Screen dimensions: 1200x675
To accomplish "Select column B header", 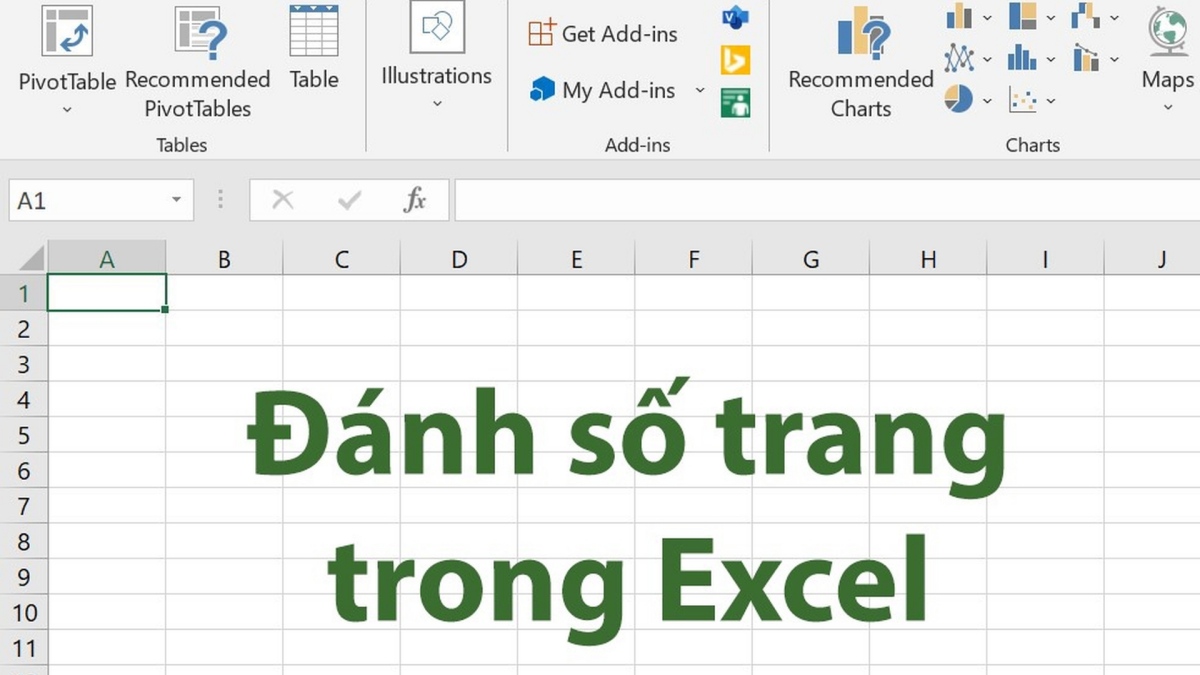I will pos(224,259).
